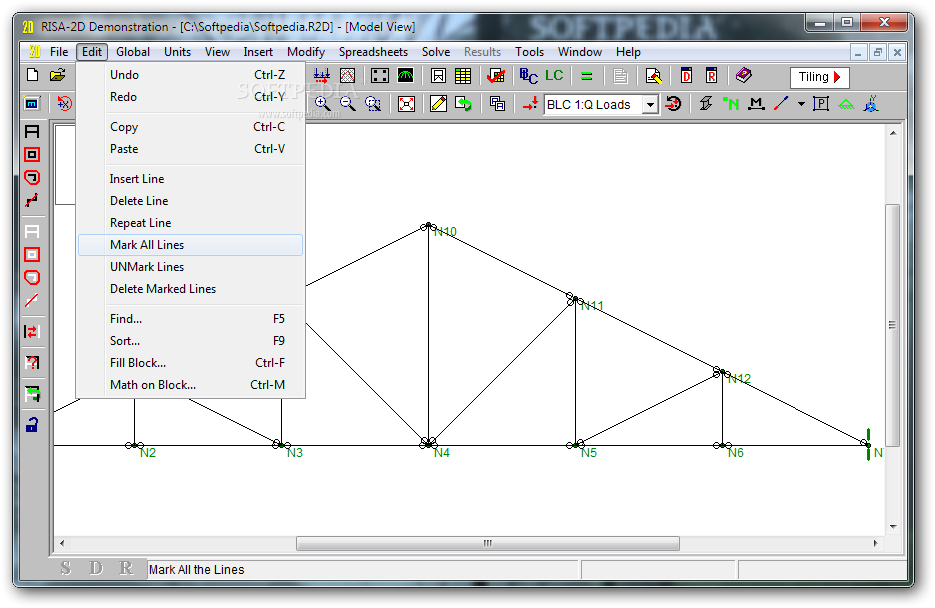Screen dimensions: 935x608
Task: Select Math on Block... menu entry
Action: click(x=190, y=385)
